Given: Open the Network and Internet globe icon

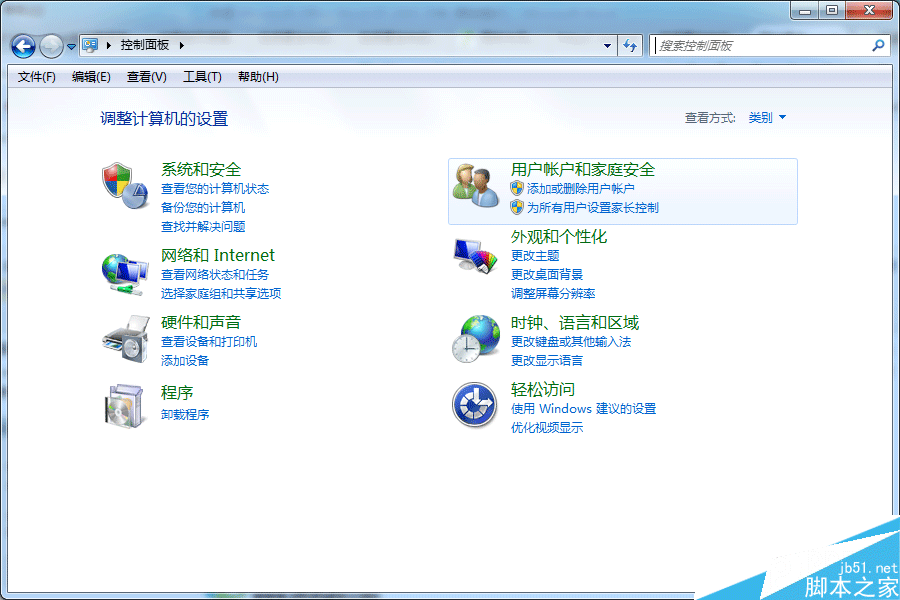Looking at the screenshot, I should (124, 272).
